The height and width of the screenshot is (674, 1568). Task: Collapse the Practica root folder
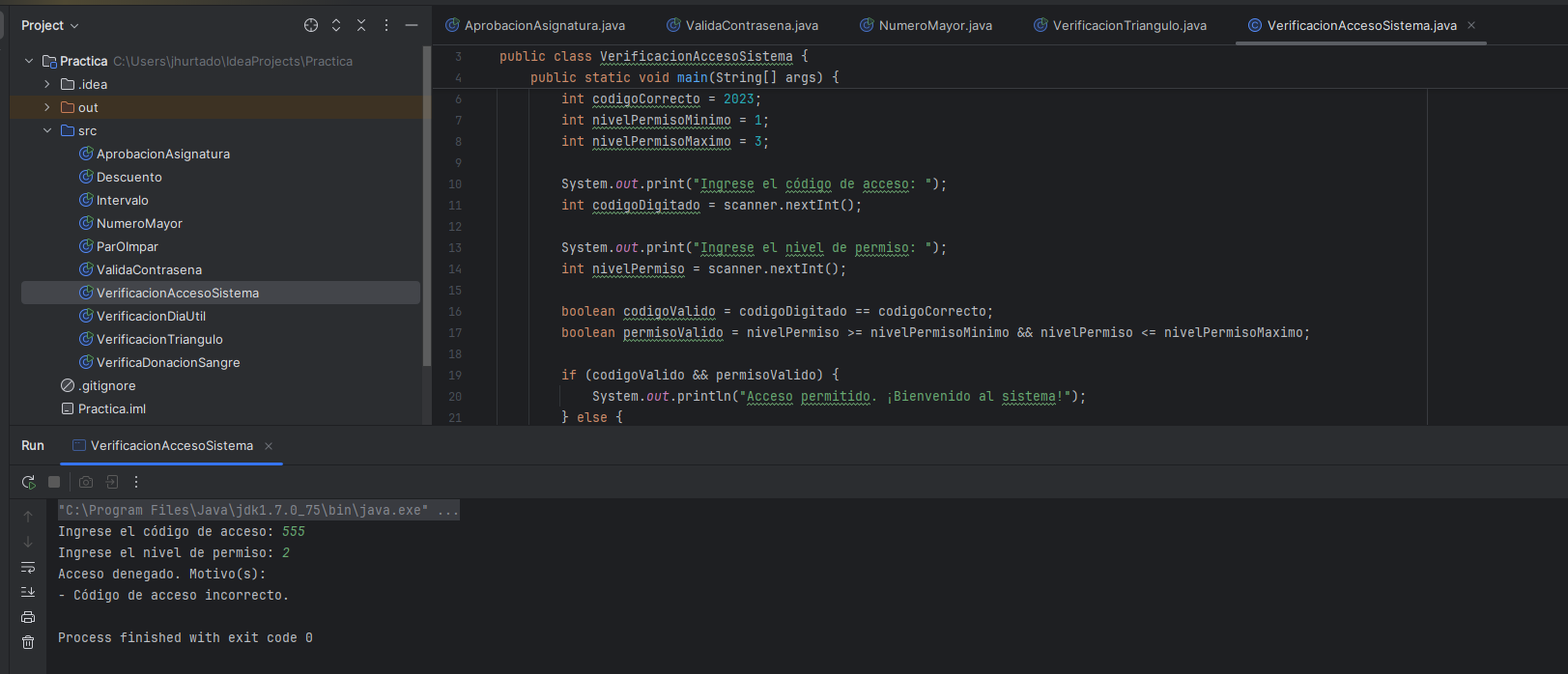pyautogui.click(x=29, y=61)
